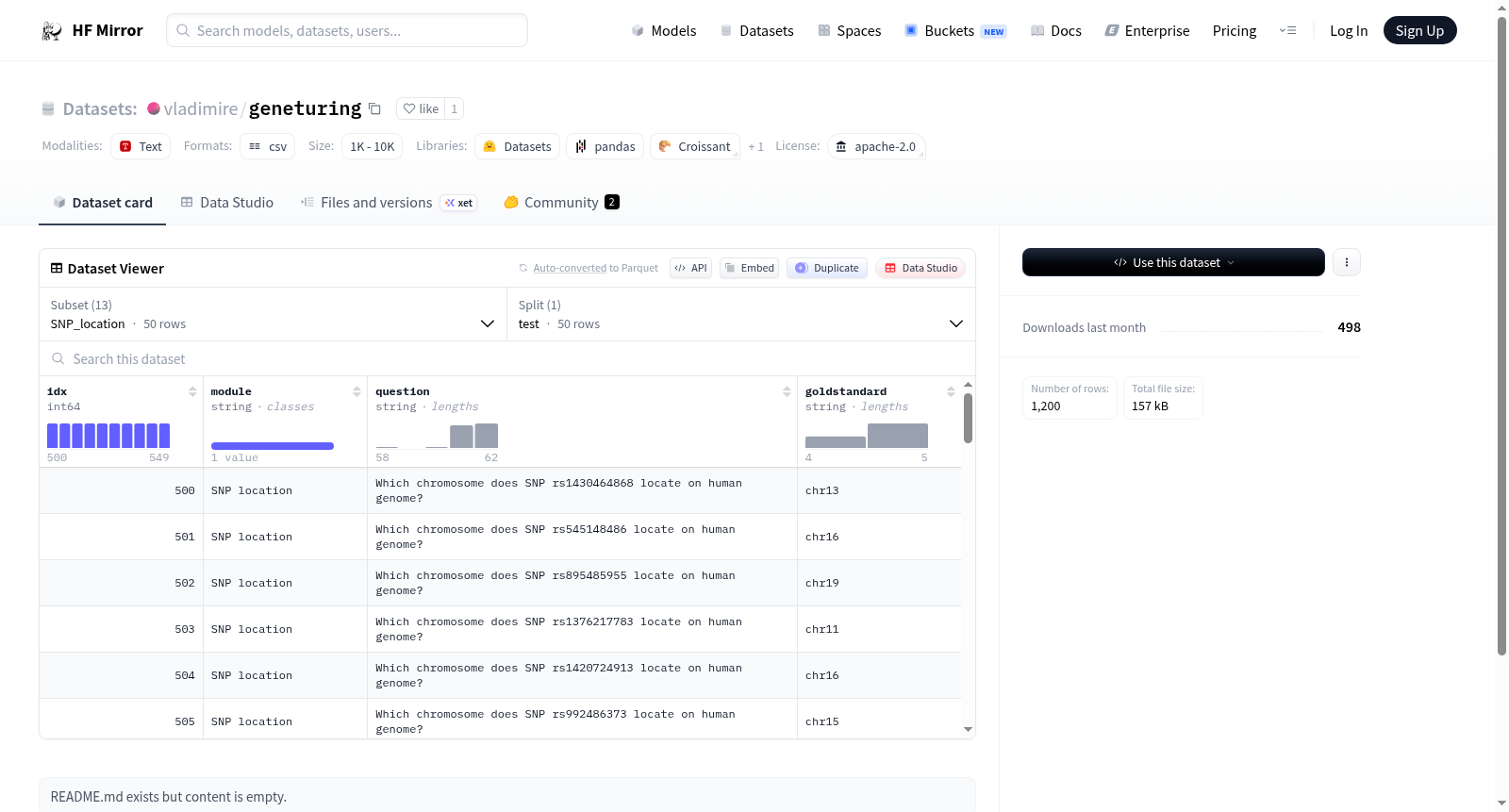Screen dimensions: 1509x812
Task: Open the navigation overflow menu icon
Action: point(1287,31)
